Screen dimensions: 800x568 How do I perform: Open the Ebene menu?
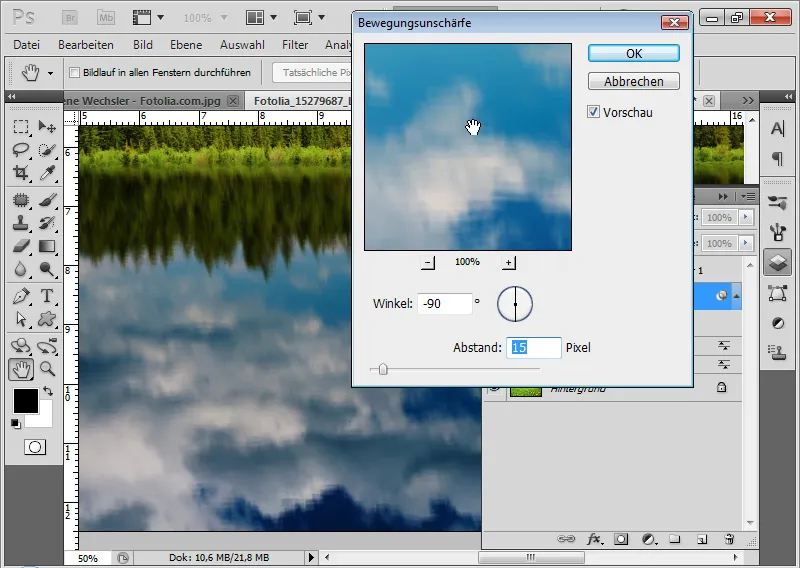click(186, 45)
